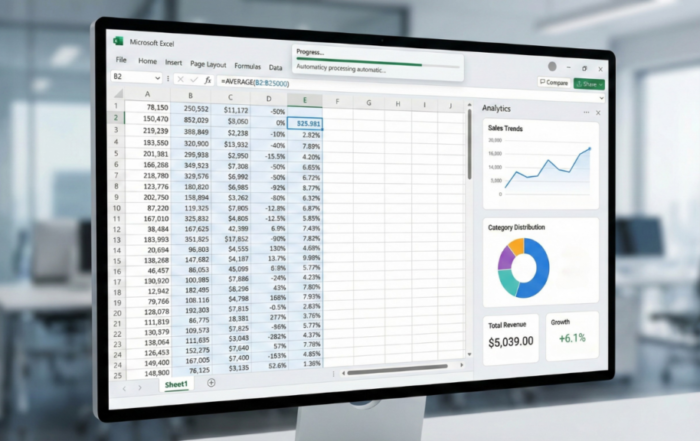Select column F header
The image size is (700, 441).
pyautogui.click(x=338, y=101)
